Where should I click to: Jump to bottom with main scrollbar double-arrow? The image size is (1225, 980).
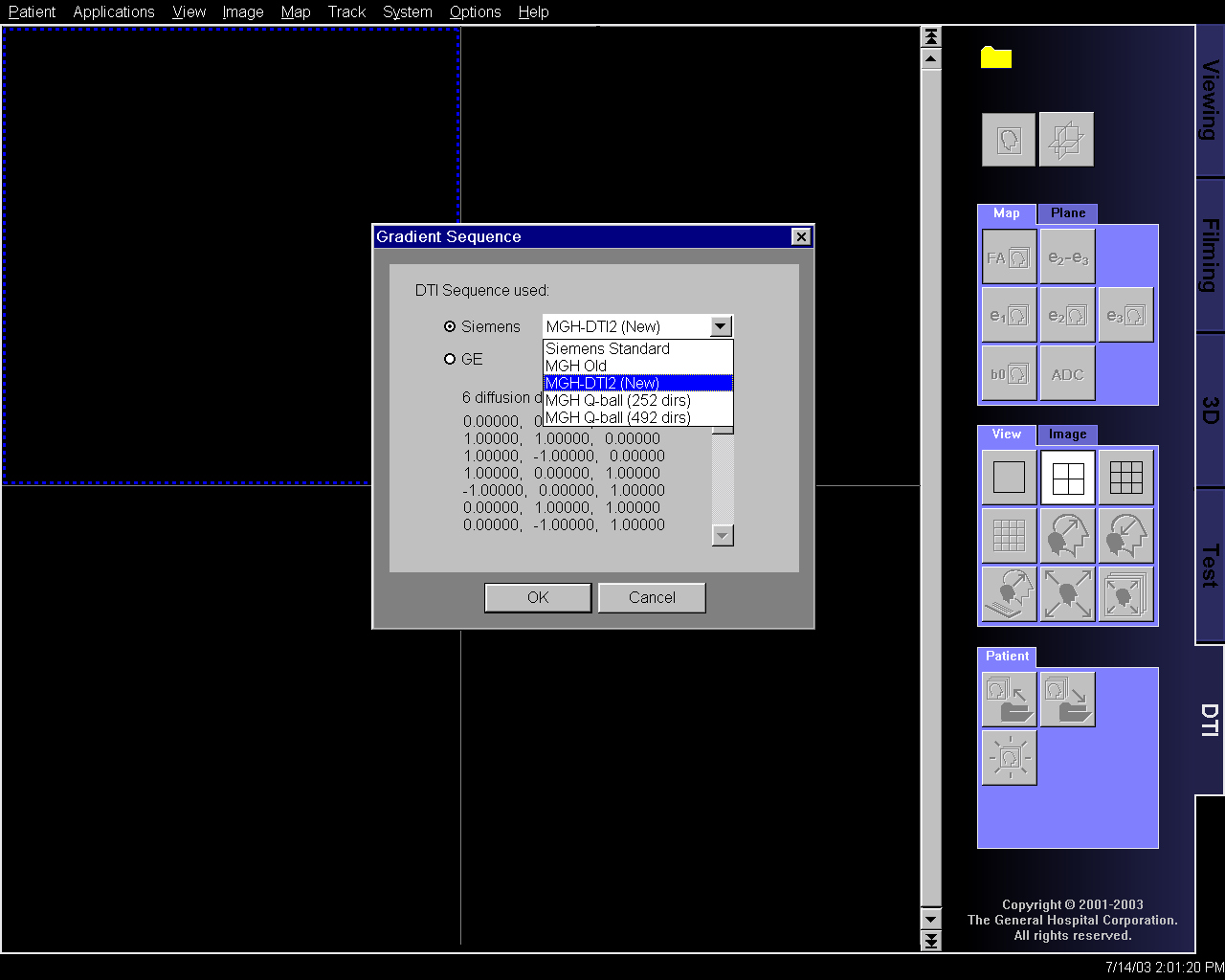930,941
